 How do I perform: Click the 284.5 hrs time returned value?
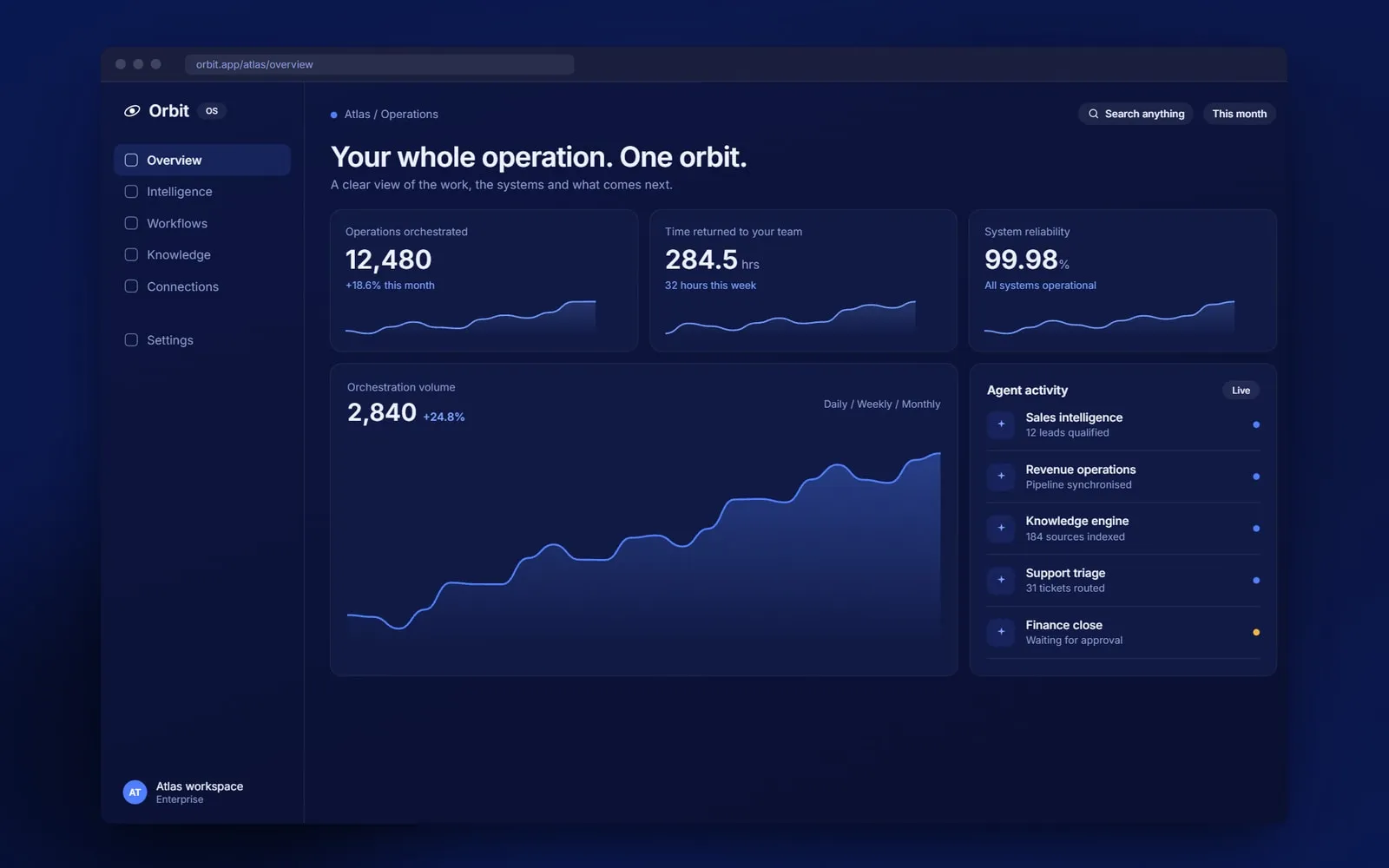point(712,260)
